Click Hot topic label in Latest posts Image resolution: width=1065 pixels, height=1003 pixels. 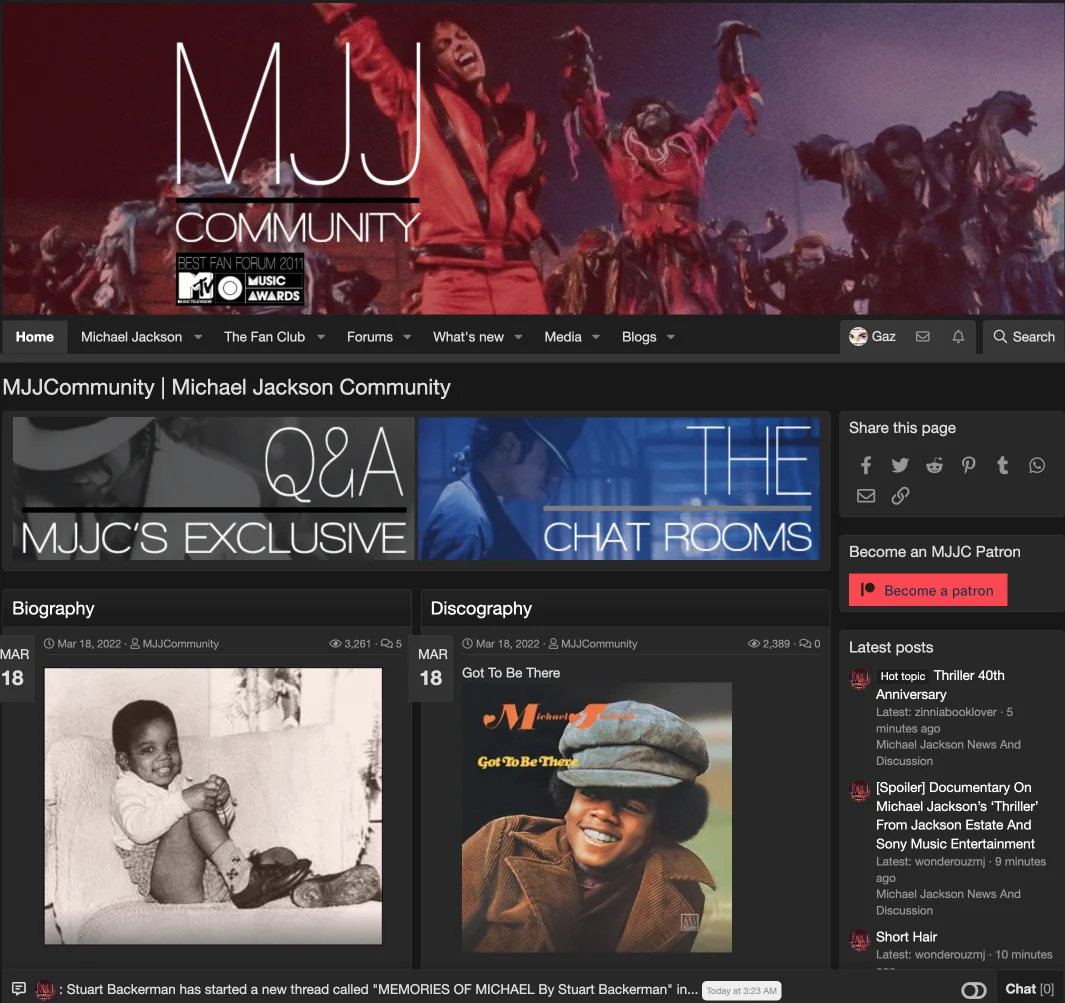coord(902,676)
